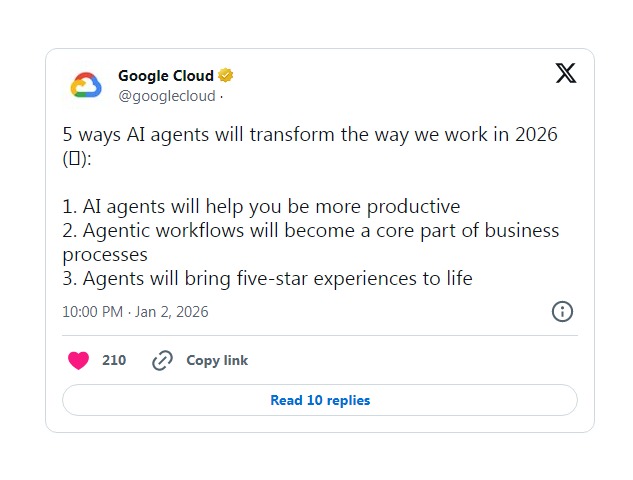Click the Copy link text
Viewport: 633px width, 480px height.
[217, 360]
